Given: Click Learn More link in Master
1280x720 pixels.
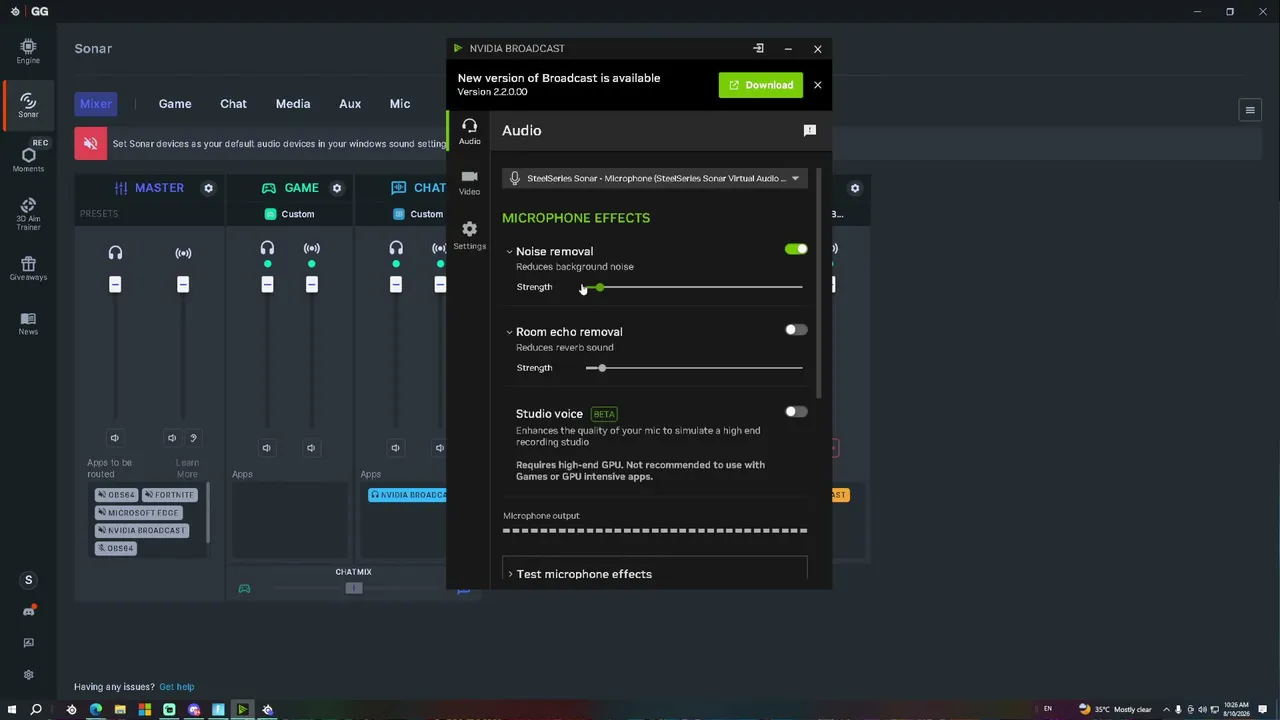Looking at the screenshot, I should coord(187,468).
